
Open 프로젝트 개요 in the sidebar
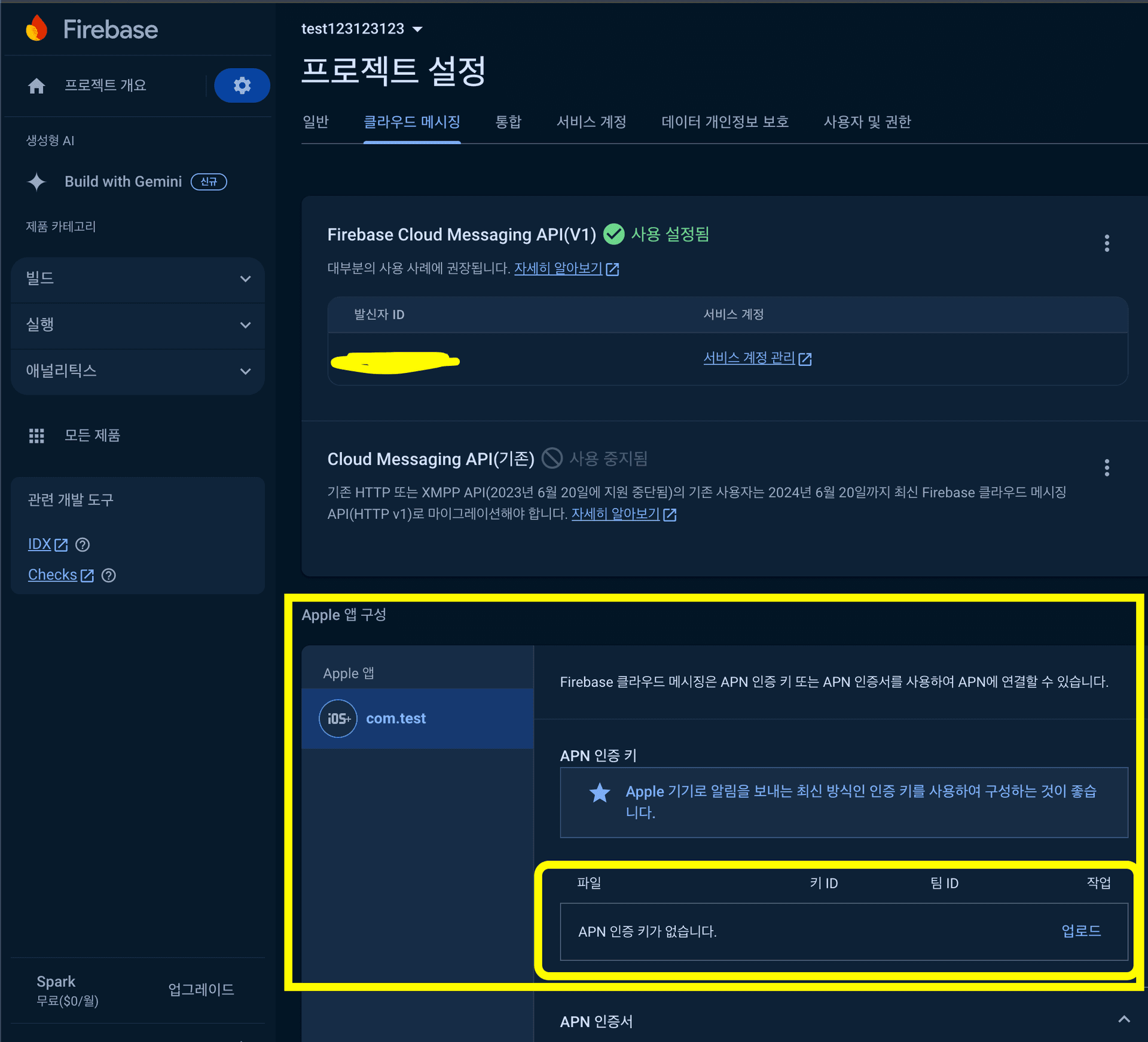point(105,85)
